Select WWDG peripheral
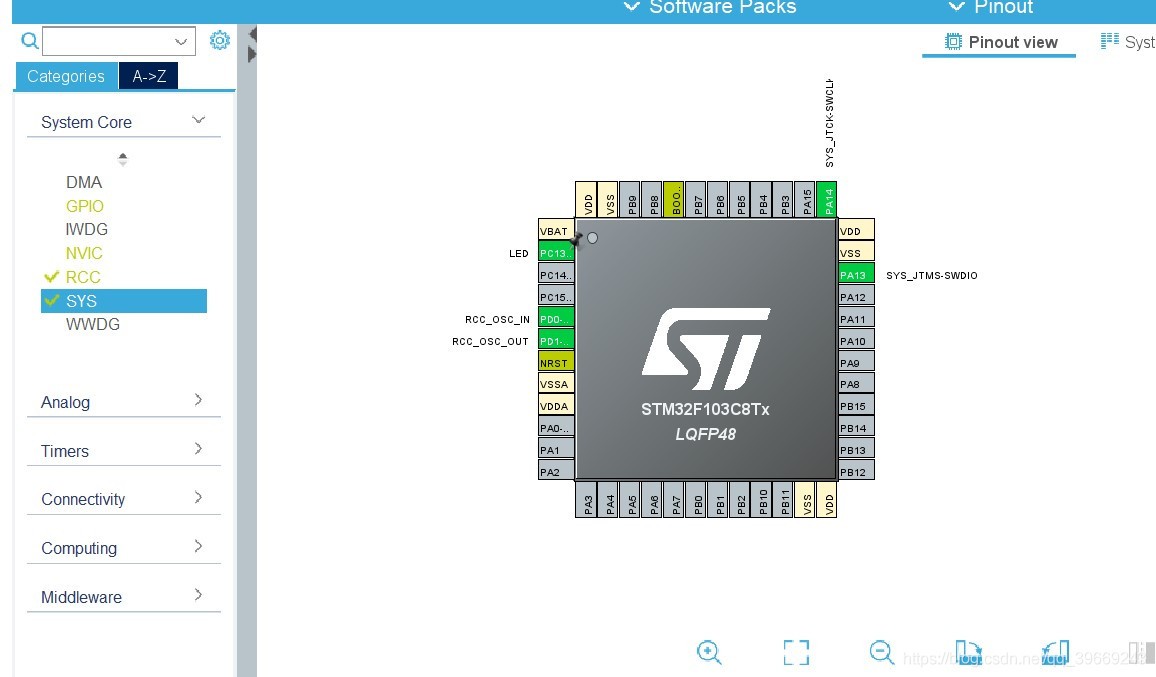 (93, 324)
